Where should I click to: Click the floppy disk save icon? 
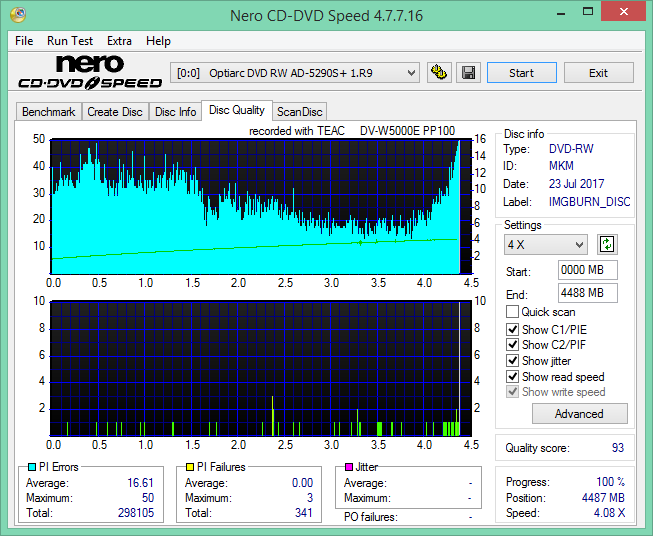pos(469,73)
